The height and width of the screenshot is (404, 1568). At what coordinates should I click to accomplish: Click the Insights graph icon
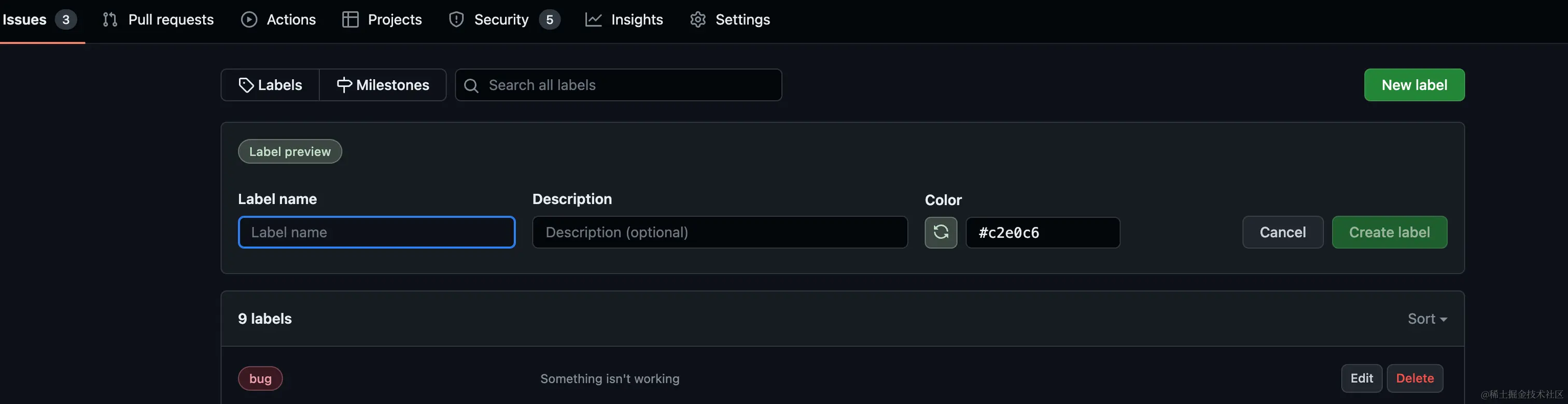pyautogui.click(x=594, y=20)
